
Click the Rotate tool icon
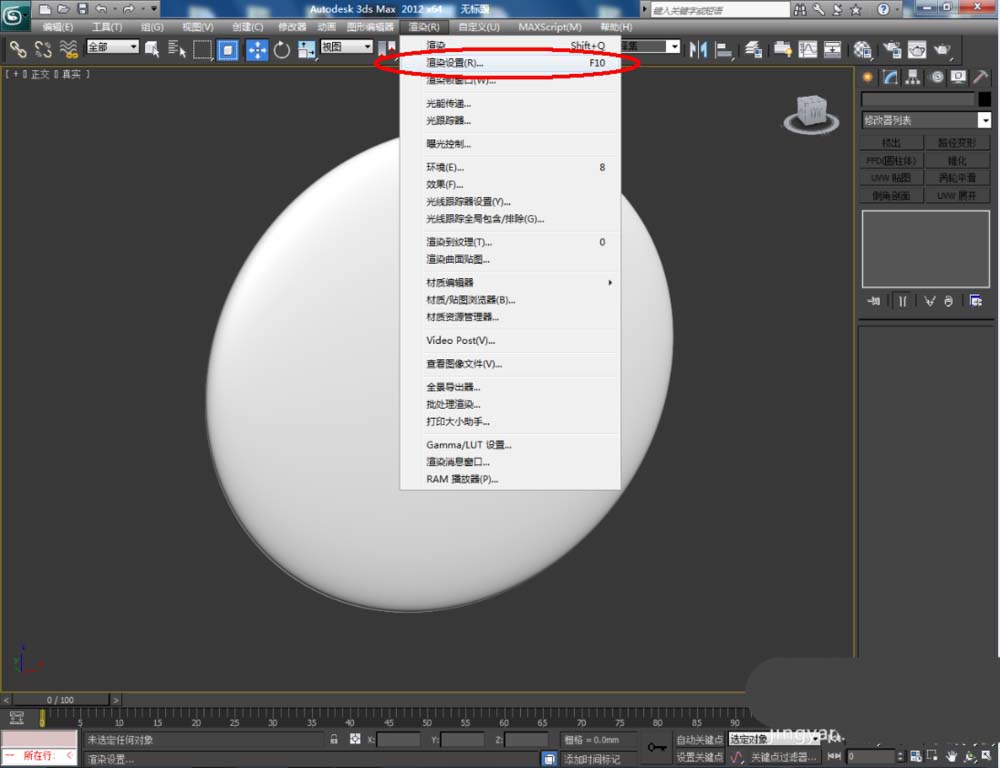coord(282,49)
